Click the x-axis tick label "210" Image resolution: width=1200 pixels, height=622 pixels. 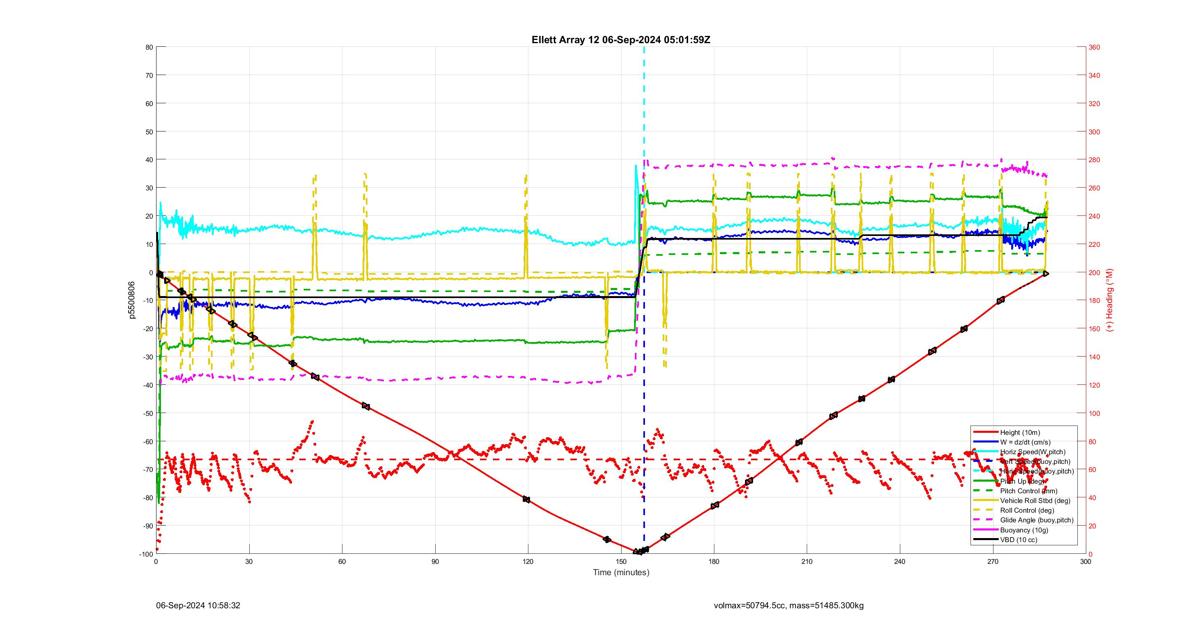(807, 562)
